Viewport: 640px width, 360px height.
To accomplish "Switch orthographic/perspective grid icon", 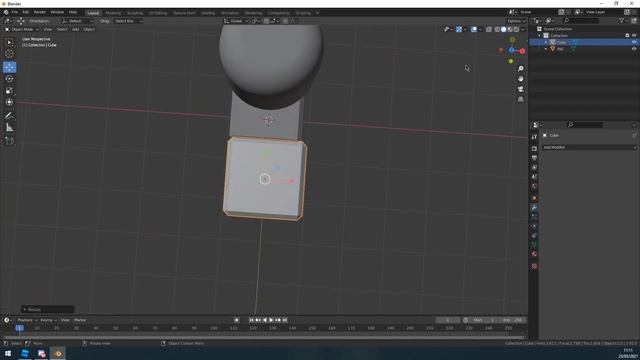I will (x=520, y=99).
